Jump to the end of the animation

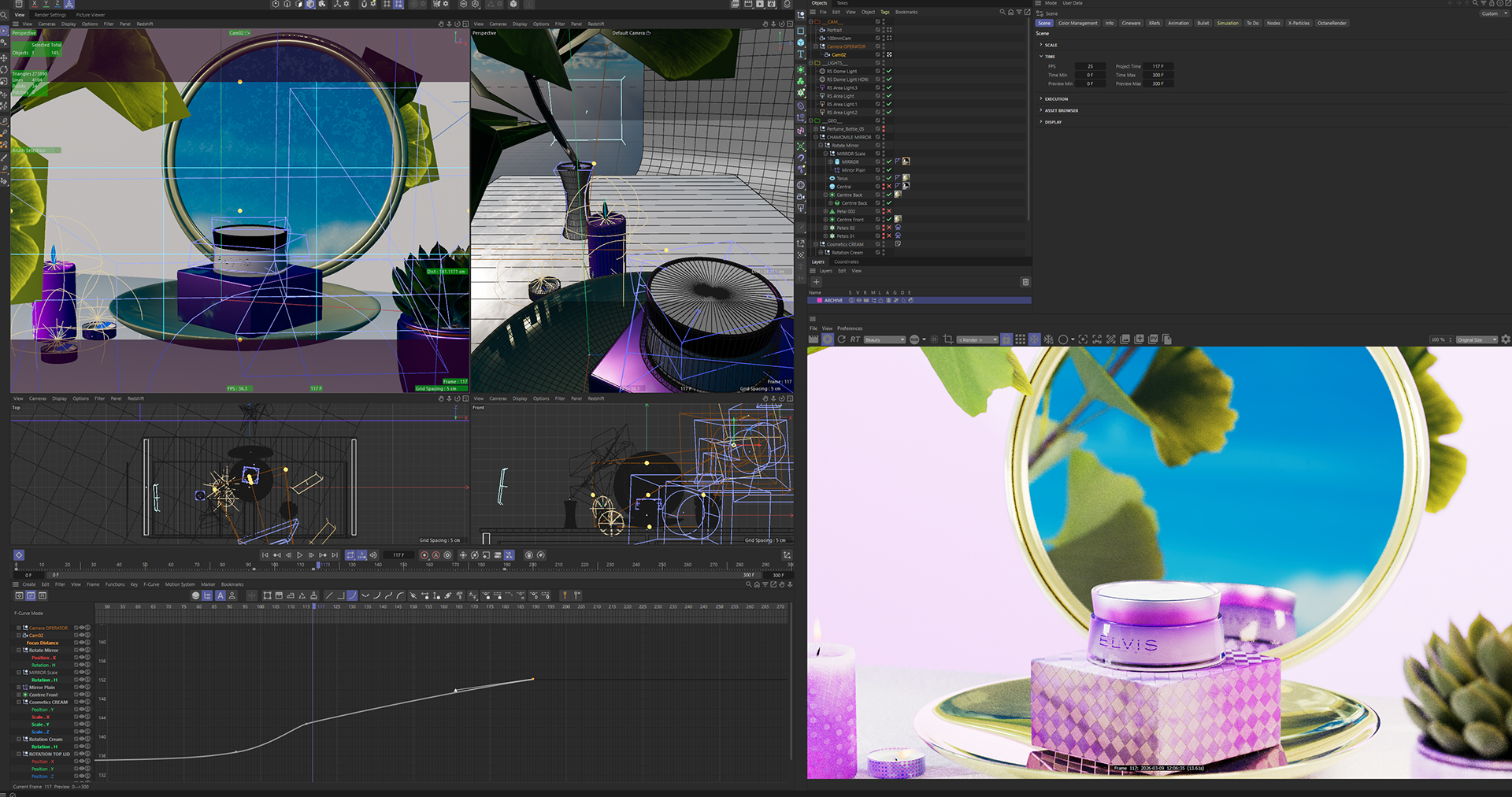(335, 555)
